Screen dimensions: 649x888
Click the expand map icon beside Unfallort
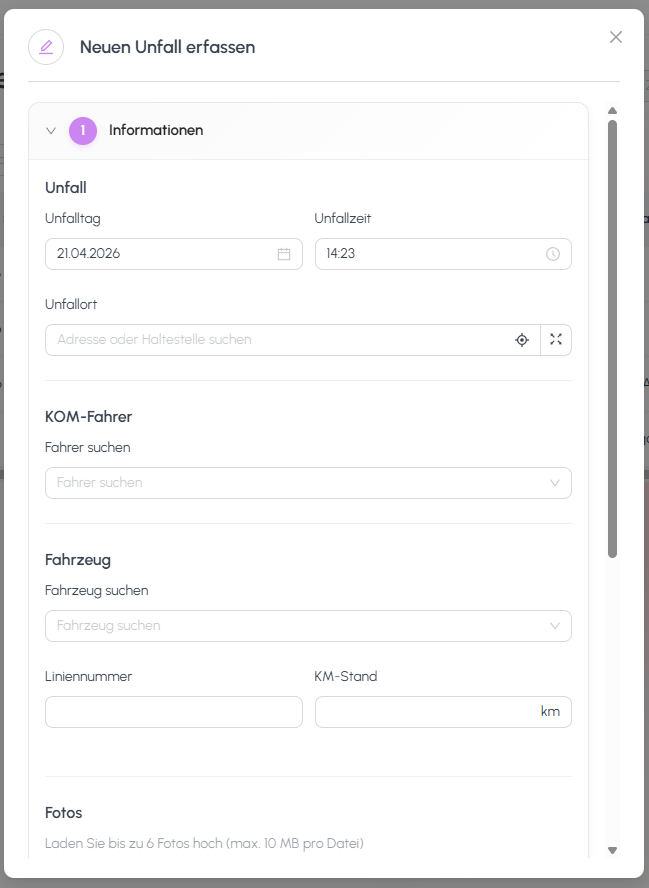(x=556, y=340)
